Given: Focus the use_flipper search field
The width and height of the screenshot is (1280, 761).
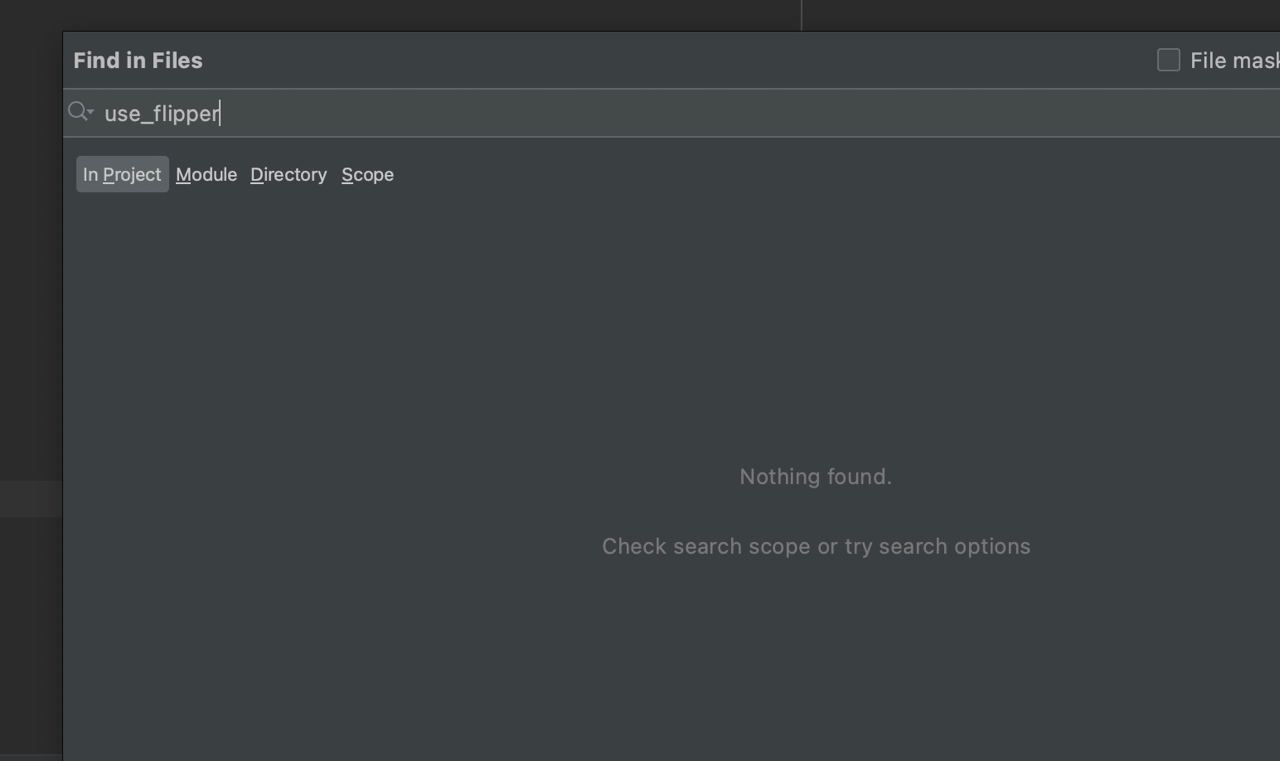Looking at the screenshot, I should (672, 113).
